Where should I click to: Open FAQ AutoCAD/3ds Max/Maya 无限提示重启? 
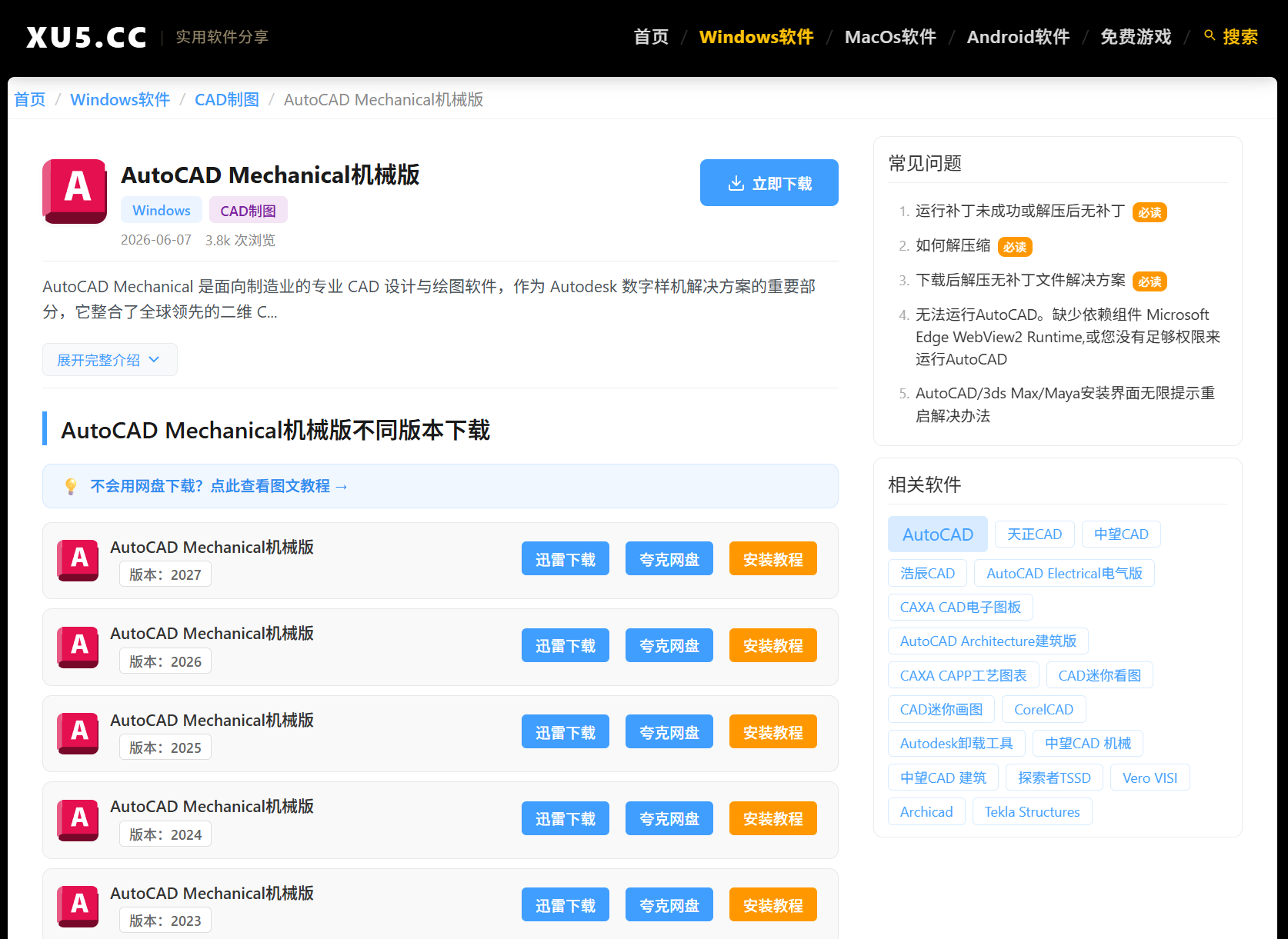coord(1066,405)
